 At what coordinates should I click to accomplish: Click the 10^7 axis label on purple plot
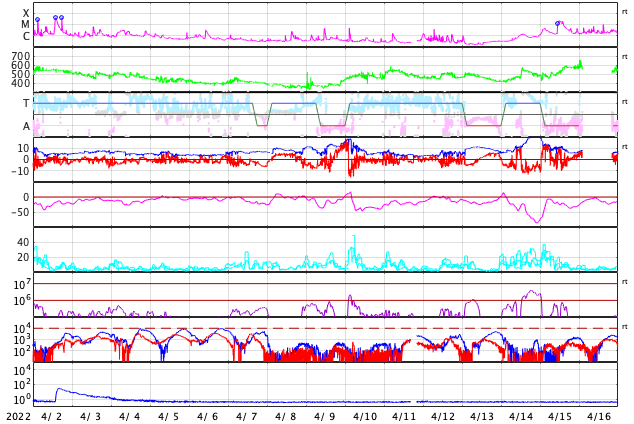[22, 285]
